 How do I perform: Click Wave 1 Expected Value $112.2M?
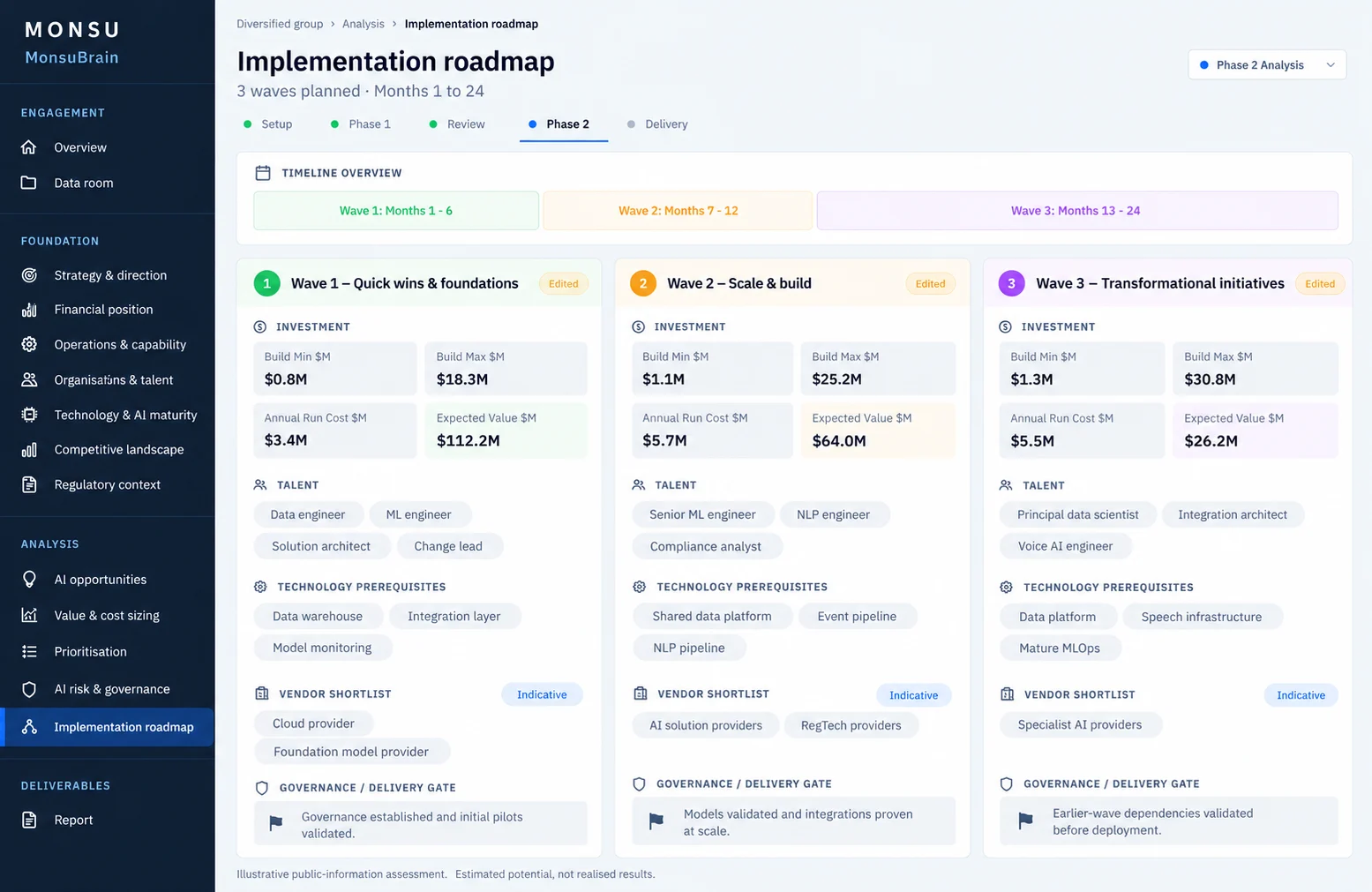point(506,431)
